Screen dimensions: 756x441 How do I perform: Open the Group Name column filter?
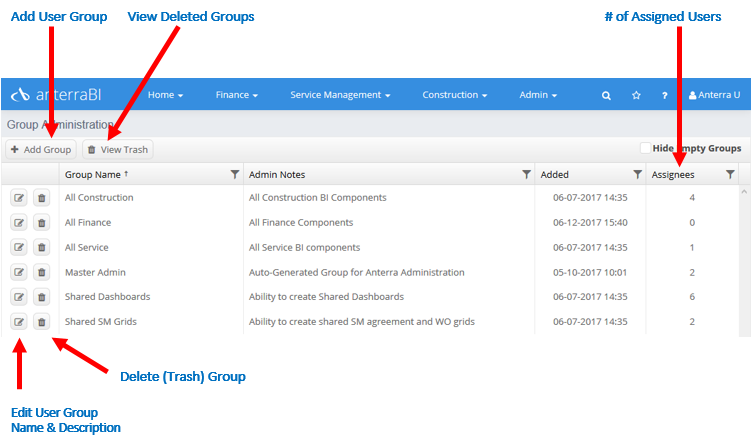pyautogui.click(x=235, y=174)
